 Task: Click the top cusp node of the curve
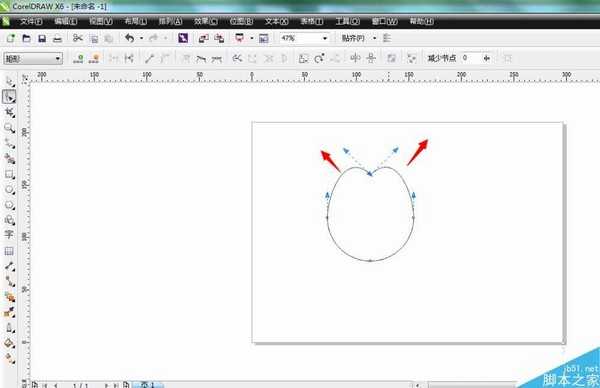point(370,174)
